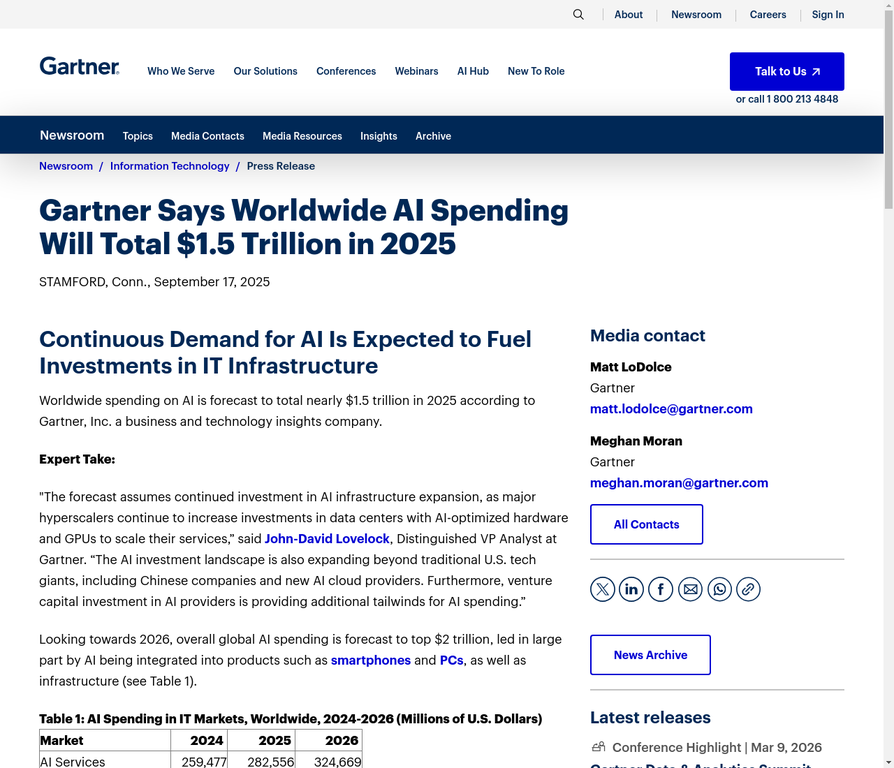This screenshot has height=768, width=894.
Task: Open the AI Hub menu
Action: pos(472,71)
